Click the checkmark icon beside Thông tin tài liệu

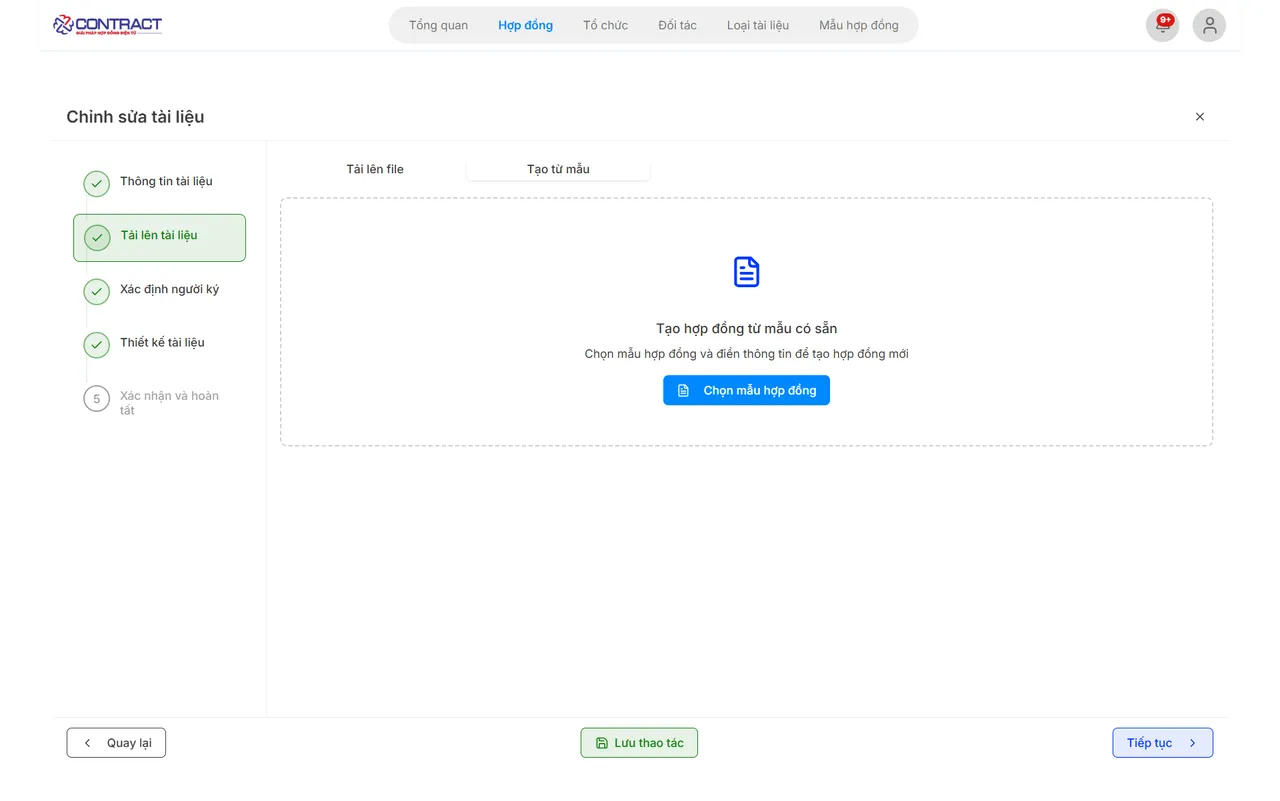pyautogui.click(x=97, y=183)
